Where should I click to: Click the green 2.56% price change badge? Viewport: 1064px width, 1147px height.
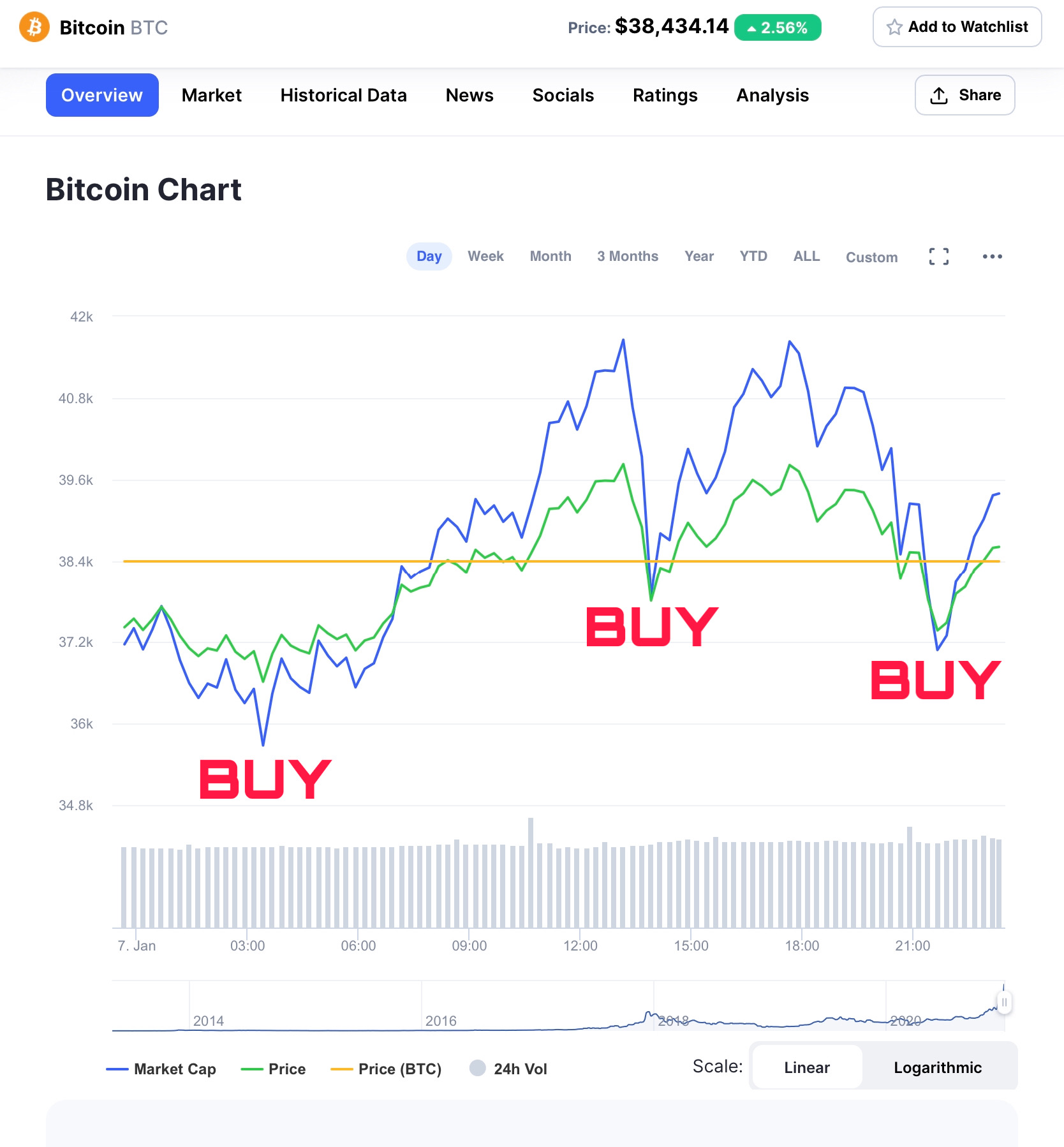[x=778, y=27]
